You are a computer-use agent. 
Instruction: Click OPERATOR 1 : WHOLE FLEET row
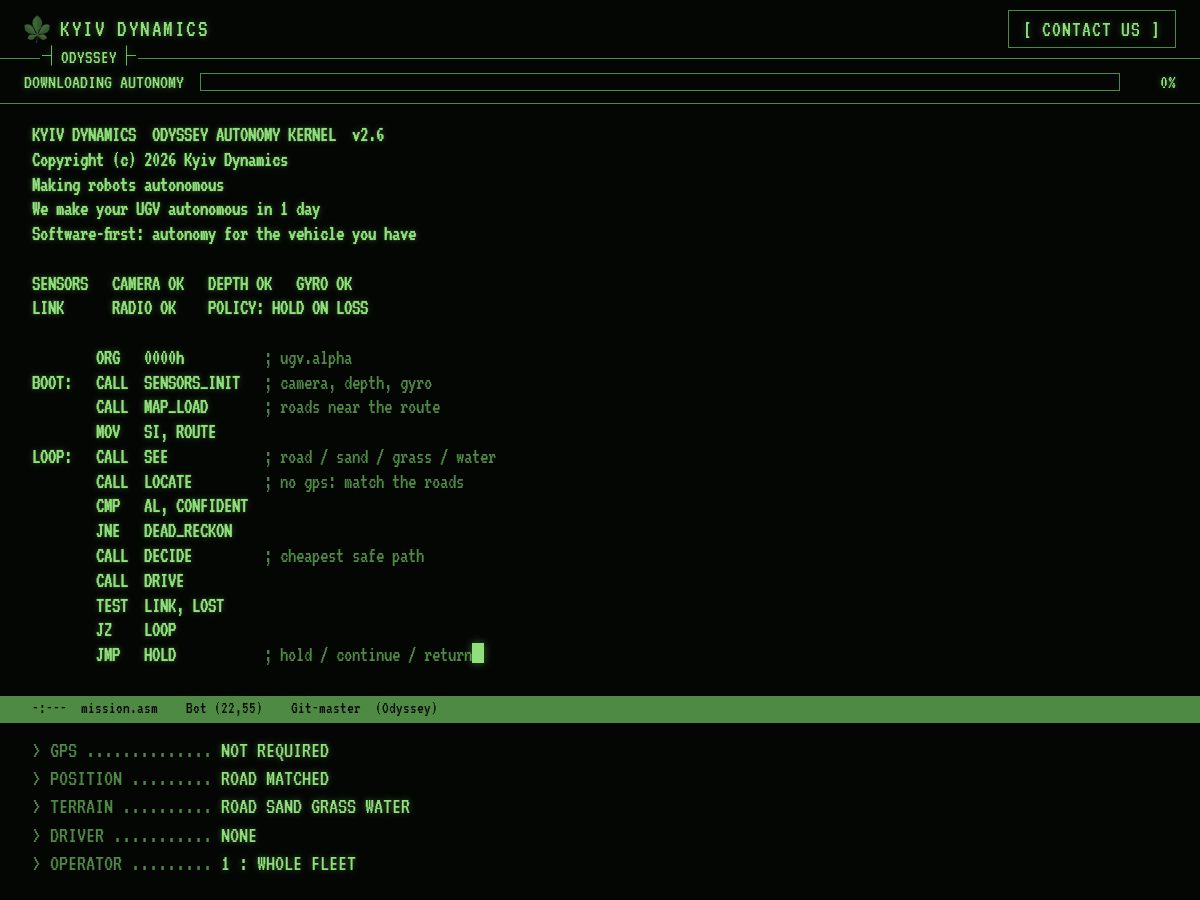click(194, 864)
